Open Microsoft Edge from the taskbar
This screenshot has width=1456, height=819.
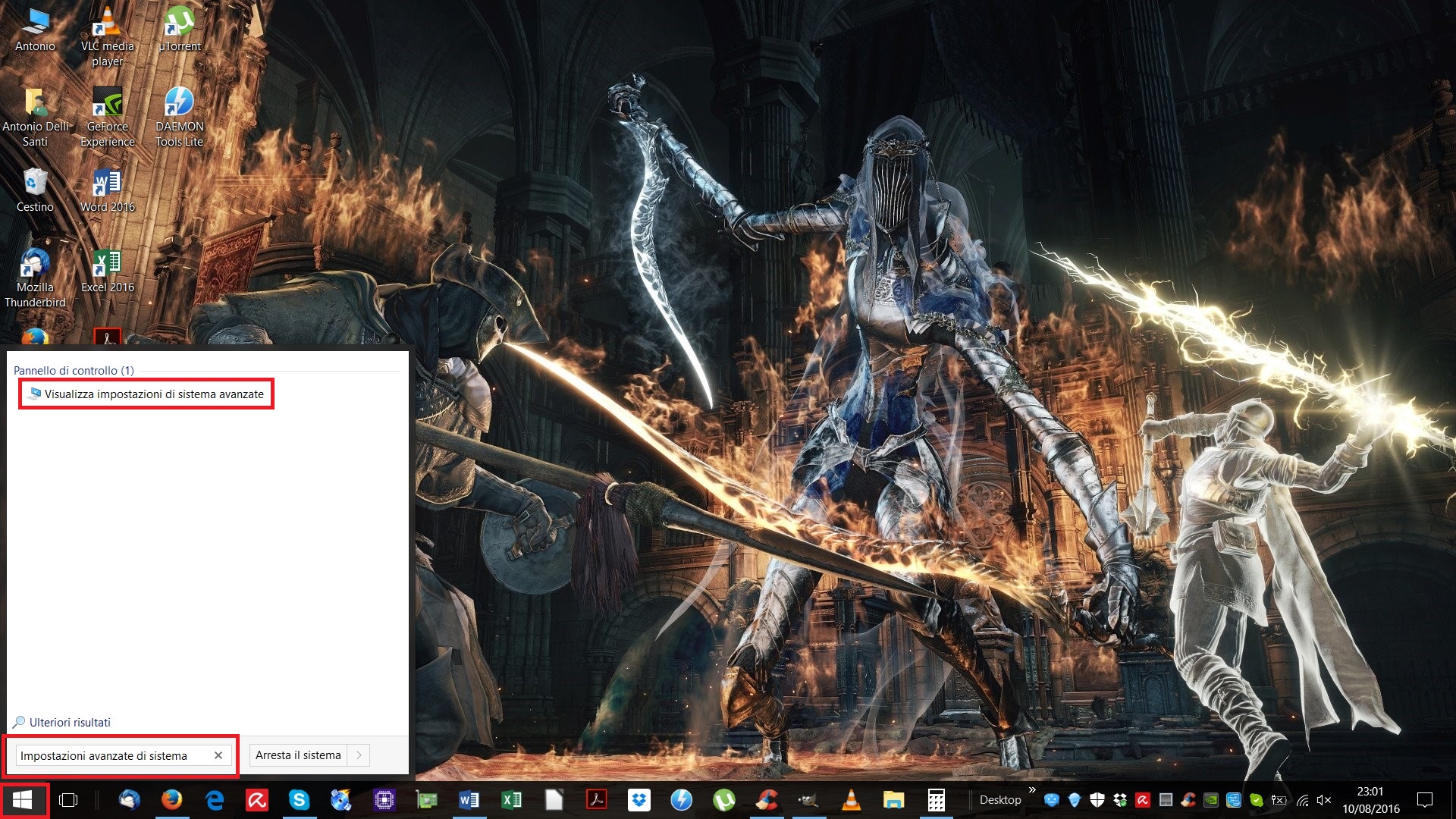click(x=215, y=800)
